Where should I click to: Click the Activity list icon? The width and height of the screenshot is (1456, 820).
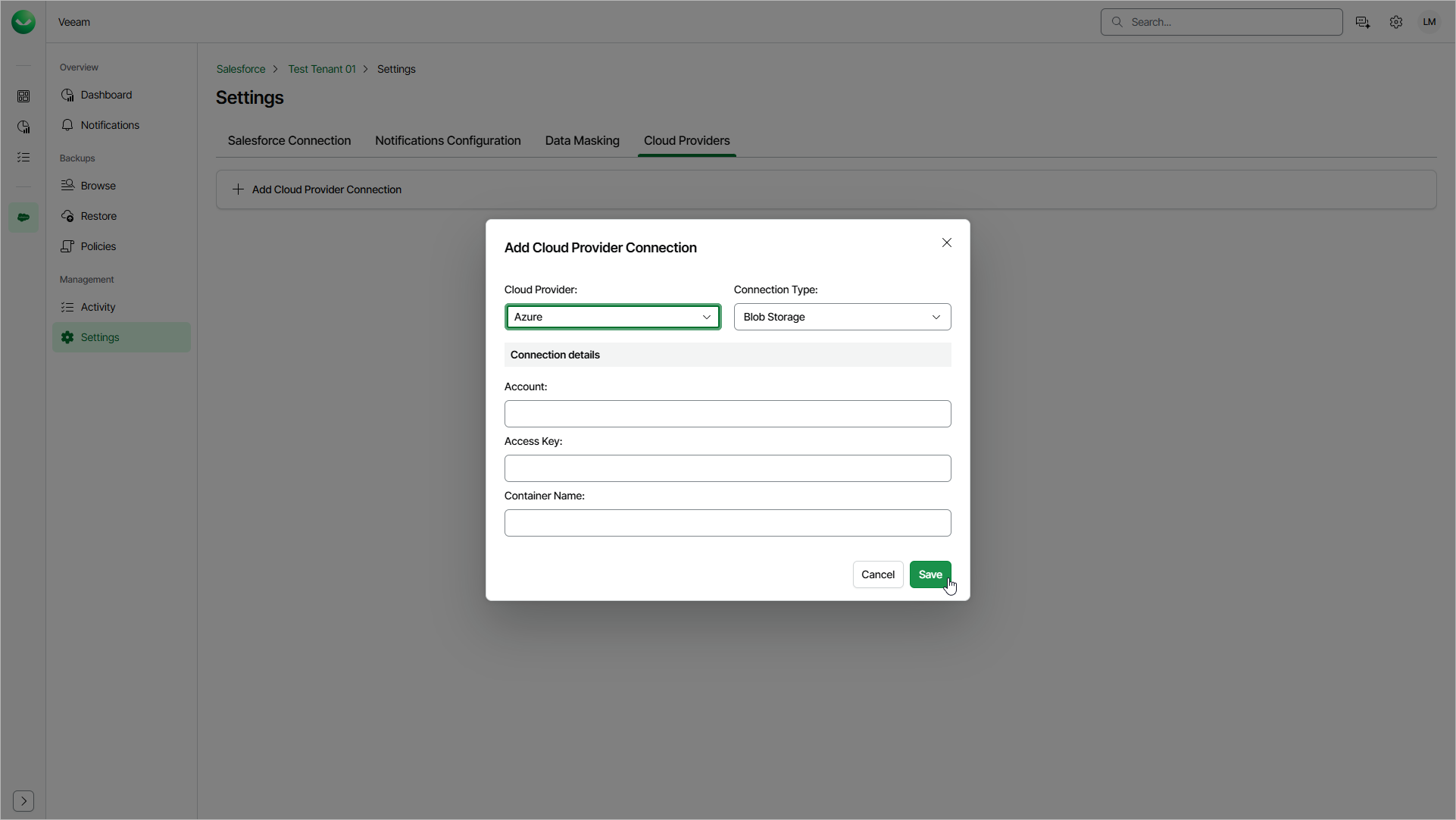[67, 307]
